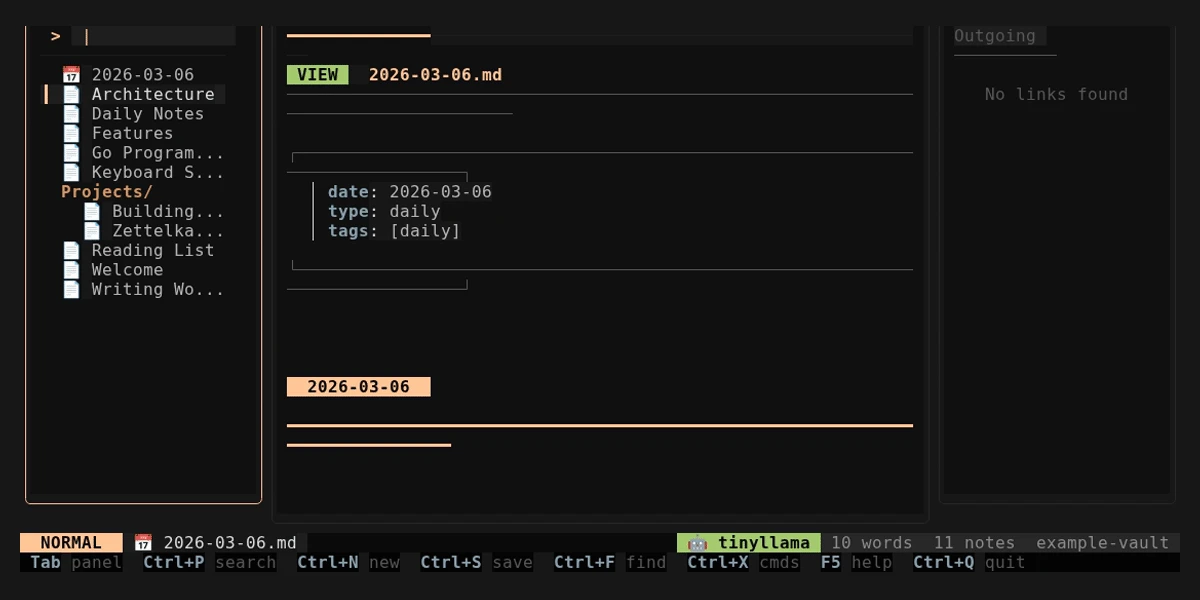The height and width of the screenshot is (600, 1200).
Task: Click the 10 words count
Action: tap(872, 543)
